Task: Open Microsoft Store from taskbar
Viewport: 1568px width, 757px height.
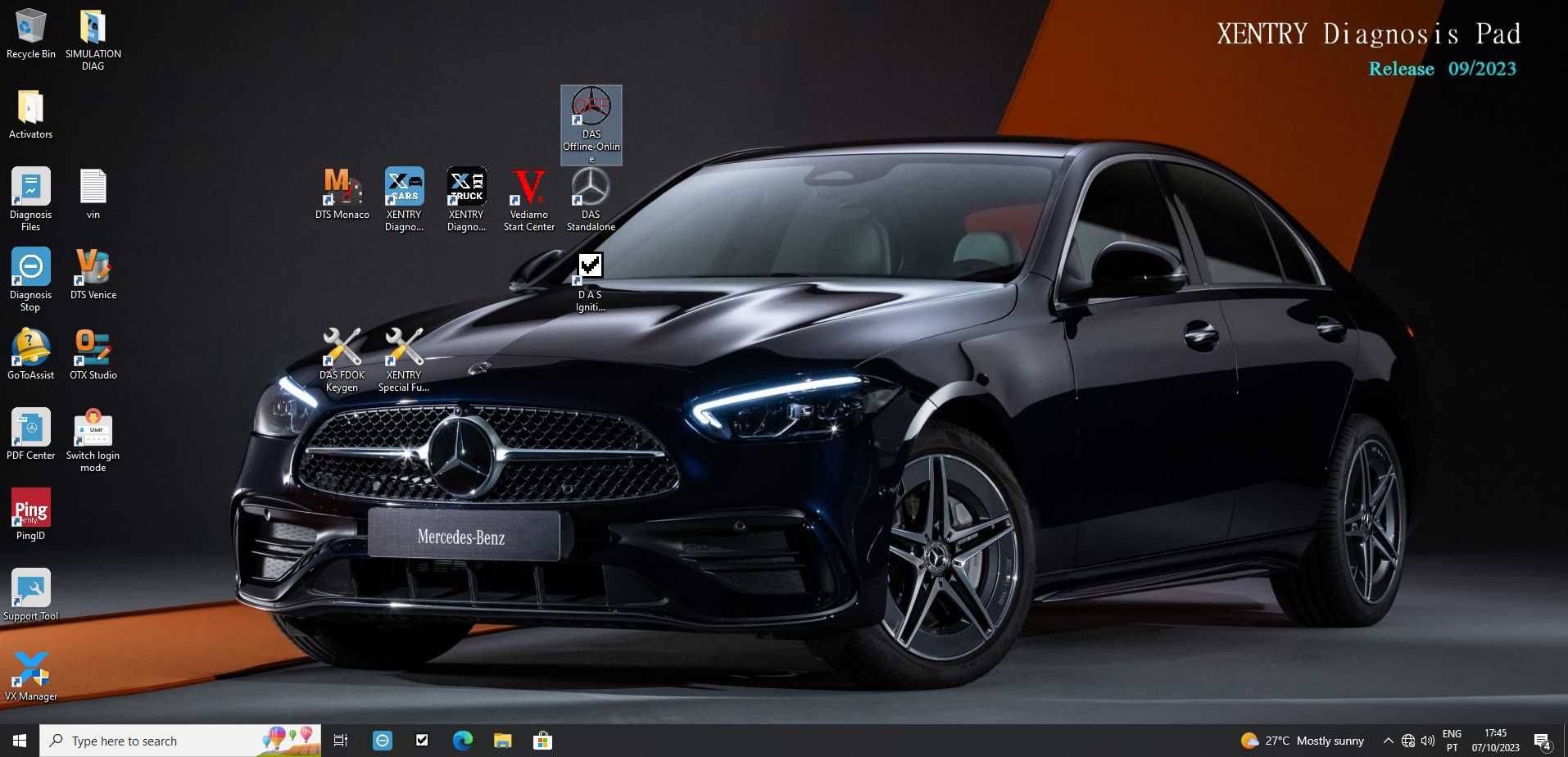Action: (x=542, y=741)
